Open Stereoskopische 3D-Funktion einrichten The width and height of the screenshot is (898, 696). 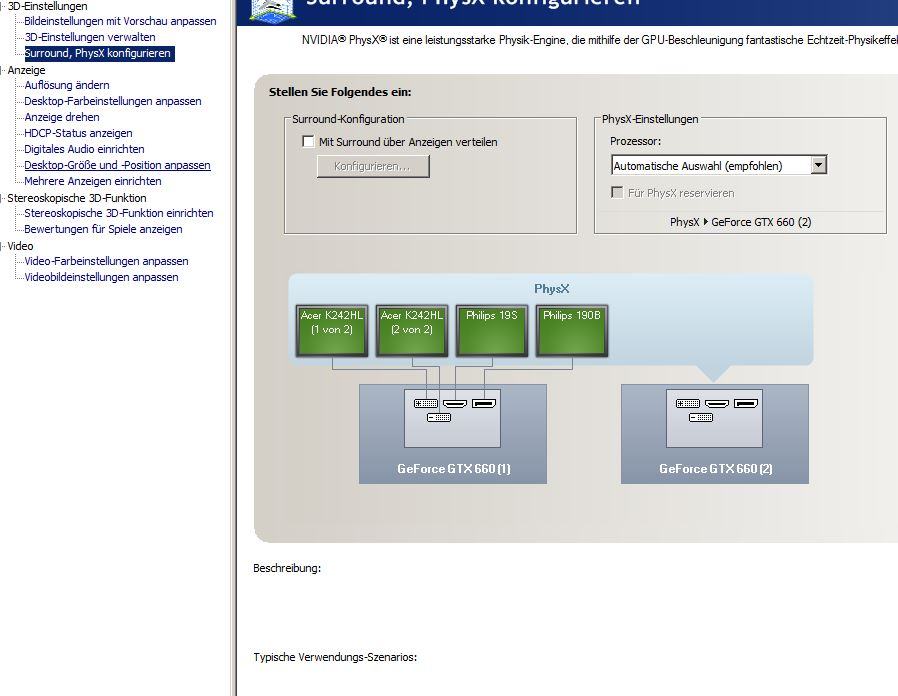click(x=119, y=213)
